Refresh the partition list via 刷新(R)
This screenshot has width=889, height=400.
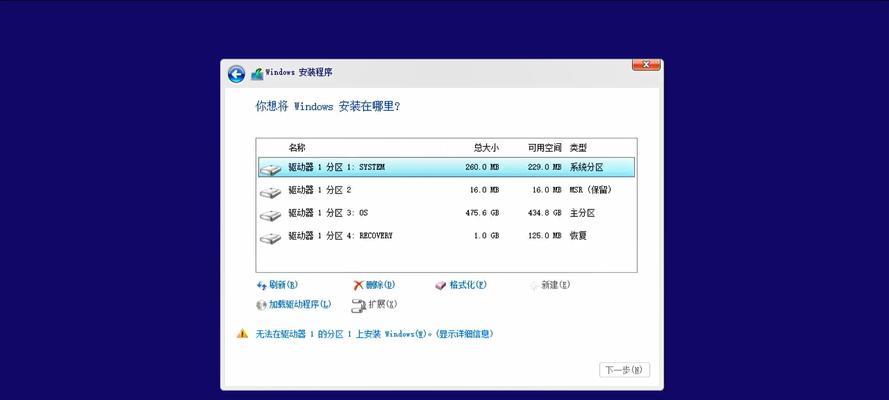283,285
